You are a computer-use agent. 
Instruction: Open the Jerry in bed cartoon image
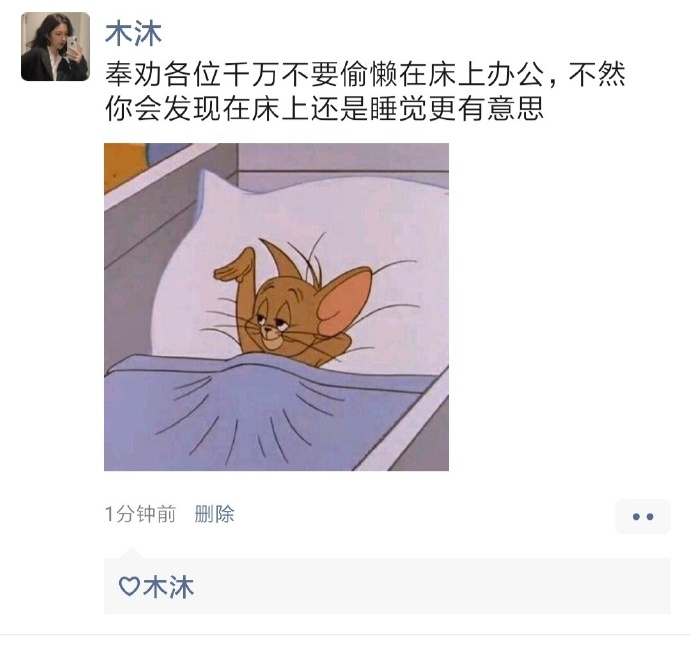(x=276, y=307)
